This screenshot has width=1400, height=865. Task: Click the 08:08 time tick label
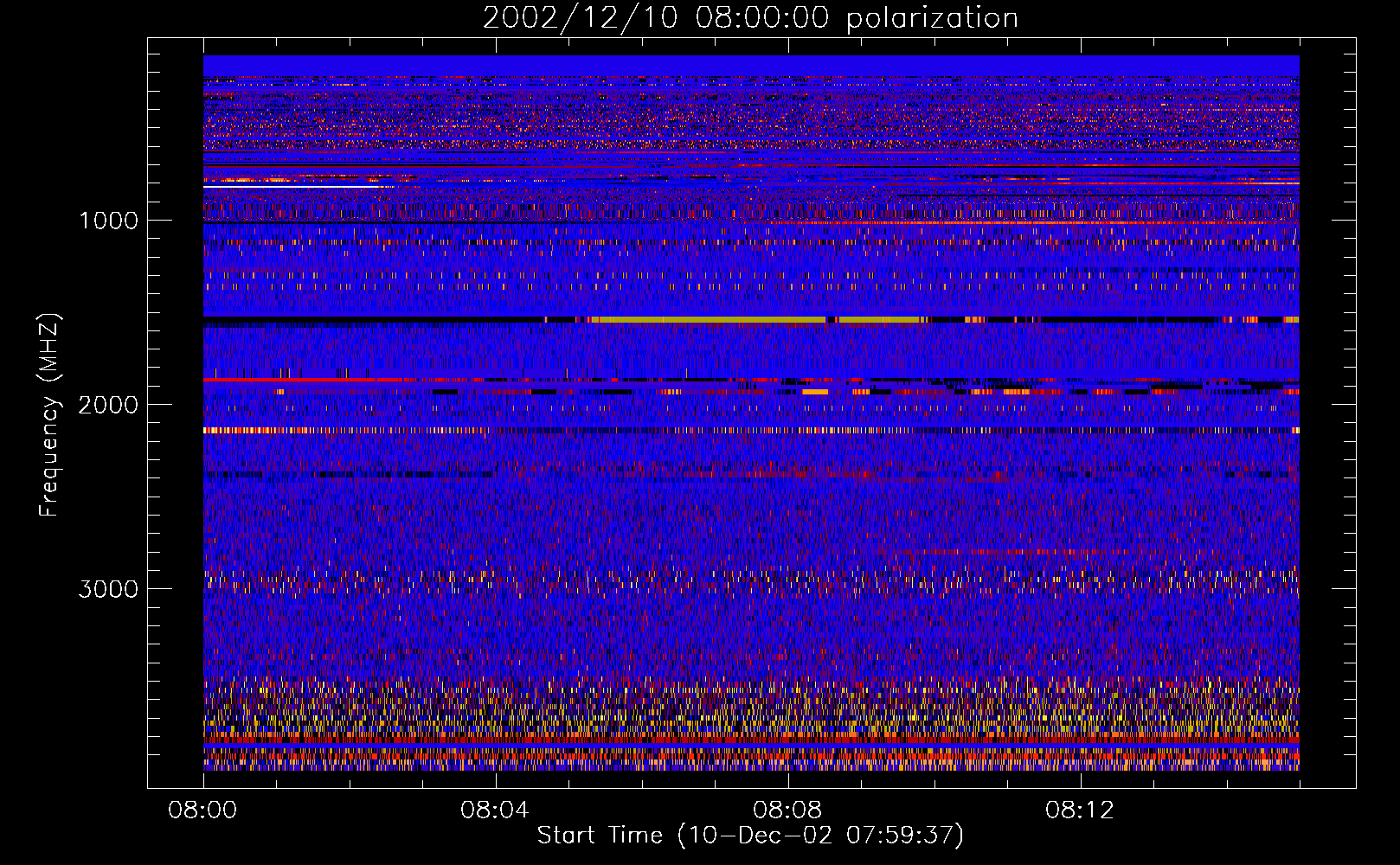click(x=787, y=811)
